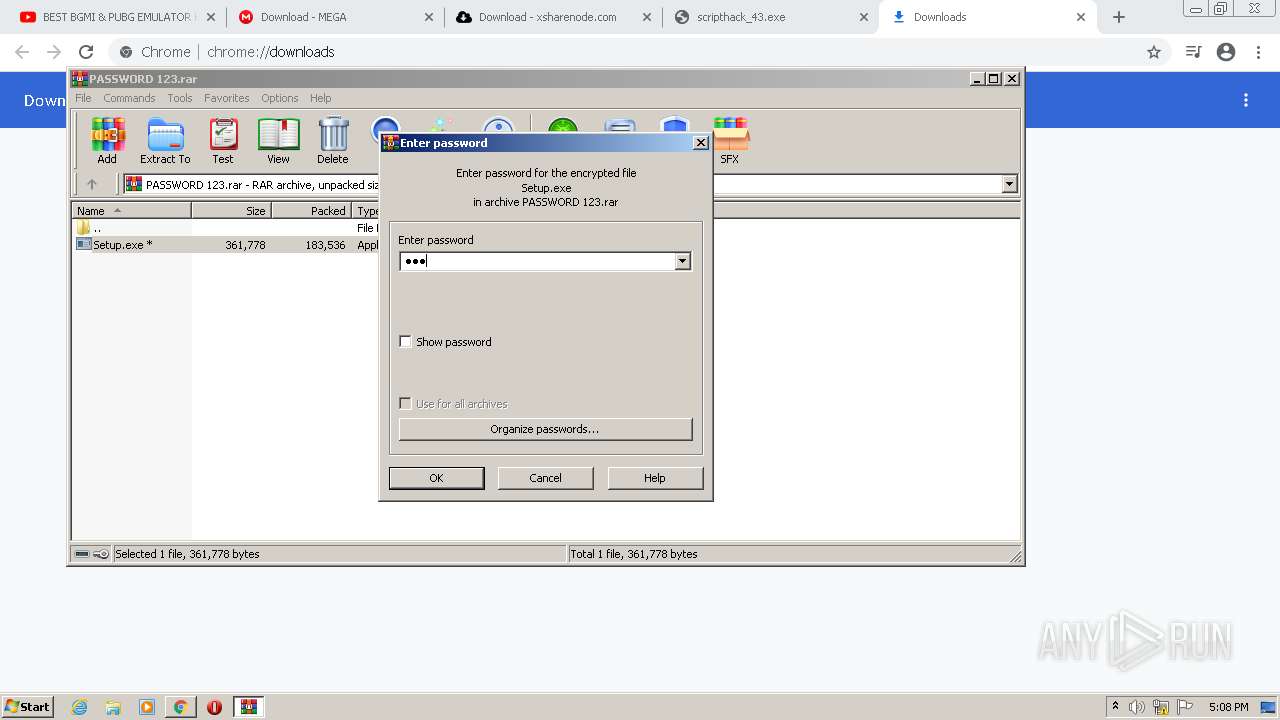1280x720 pixels.
Task: Reload the Chrome downloads page
Action: 86,52
